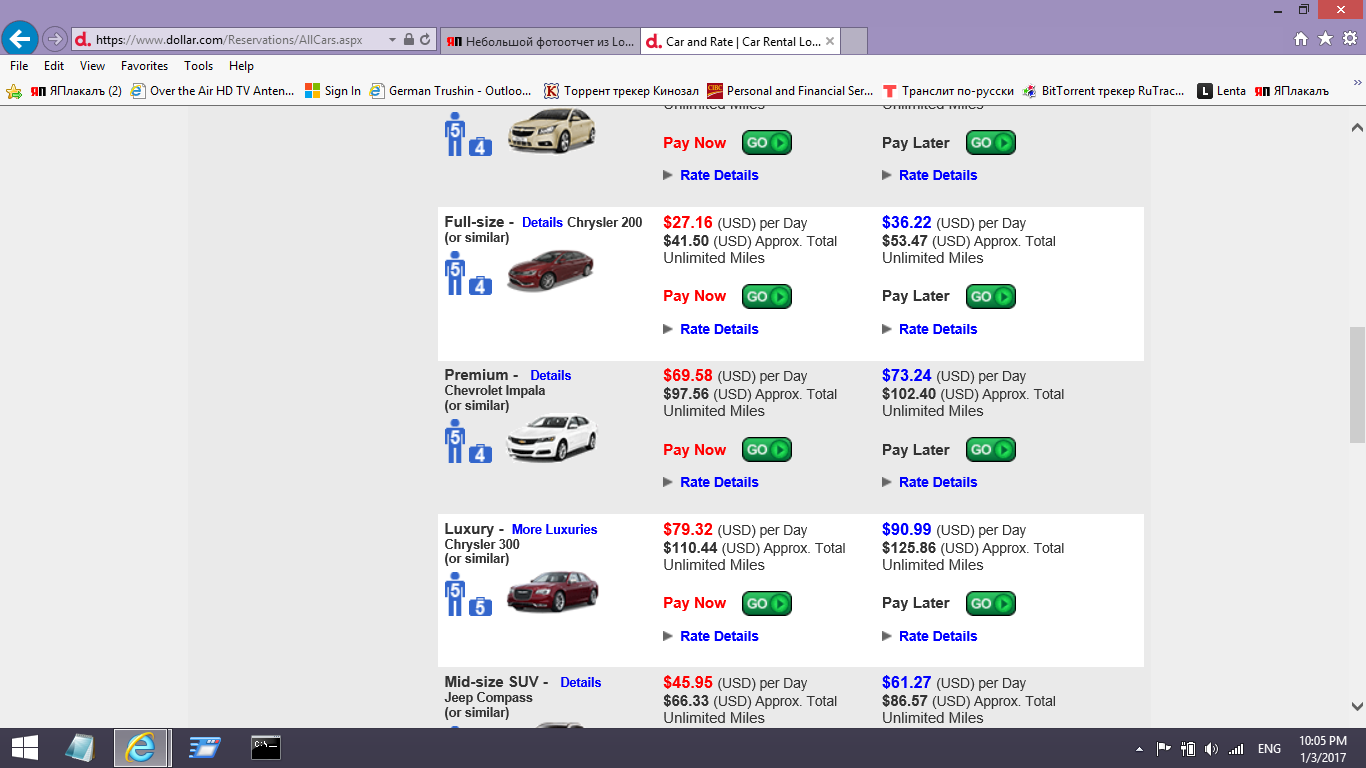The height and width of the screenshot is (768, 1366).
Task: Click Pay Now GO for Chevrolet Impala
Action: 767,450
